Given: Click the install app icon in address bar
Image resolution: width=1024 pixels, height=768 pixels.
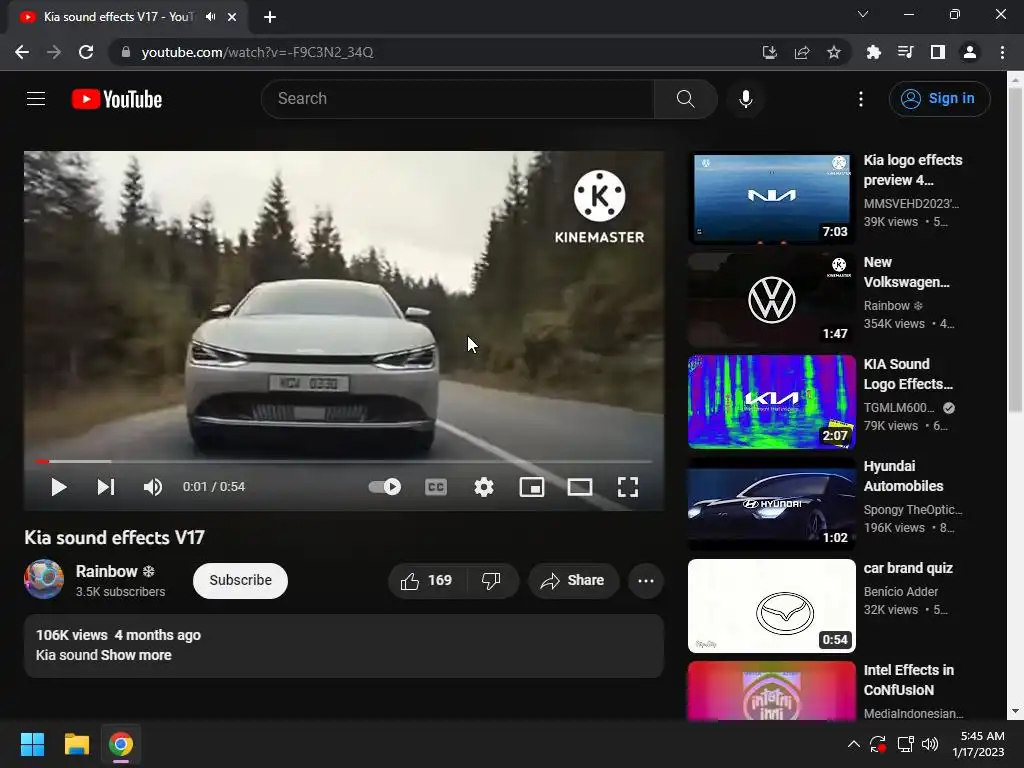Looking at the screenshot, I should [x=770, y=52].
